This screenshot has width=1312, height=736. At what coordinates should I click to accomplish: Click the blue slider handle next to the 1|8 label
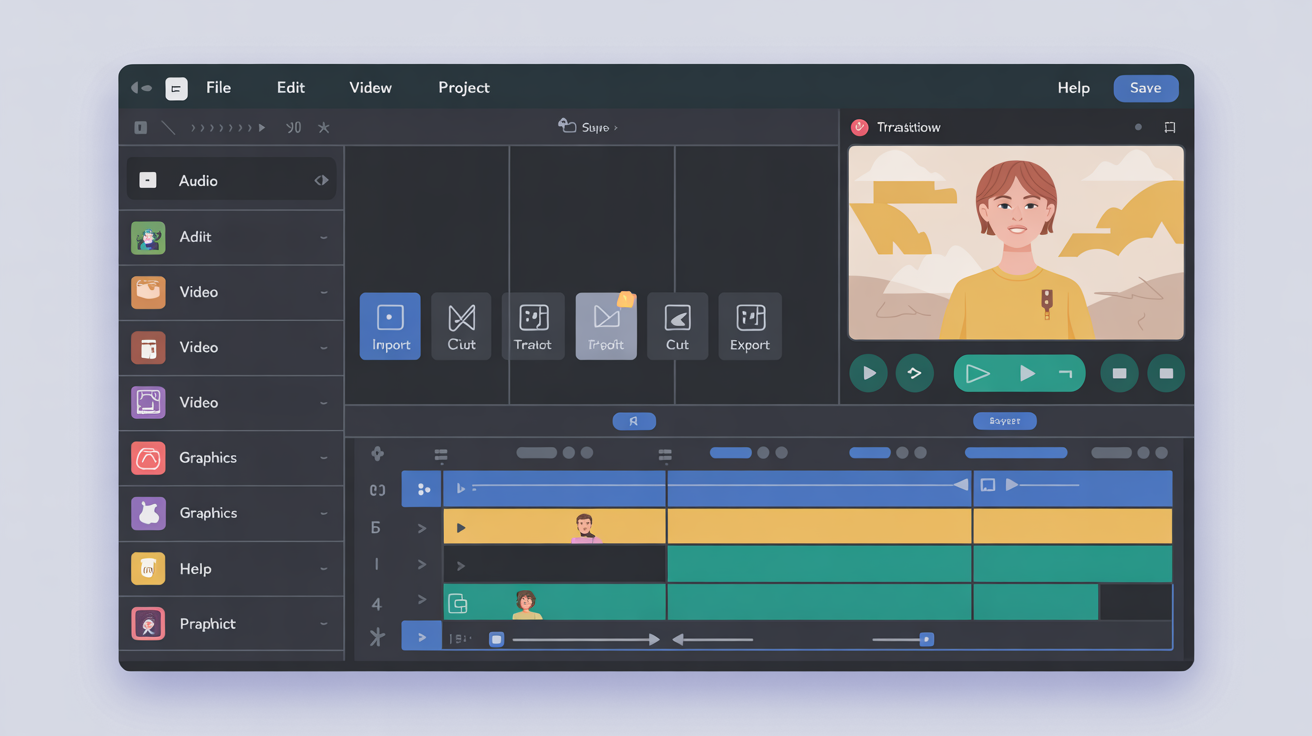(496, 639)
